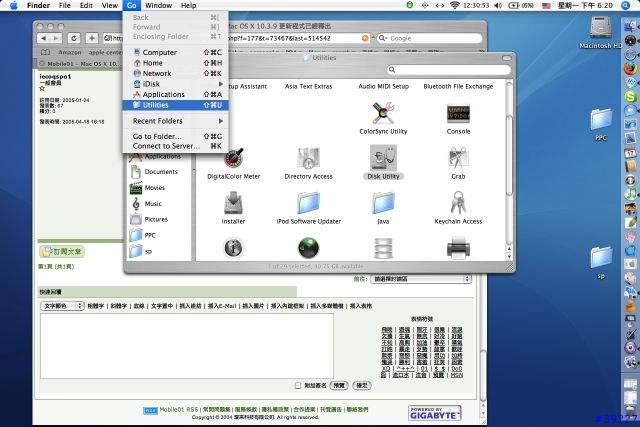Open the 前往 forum jump dropdown
The image size is (640, 427).
point(421,279)
